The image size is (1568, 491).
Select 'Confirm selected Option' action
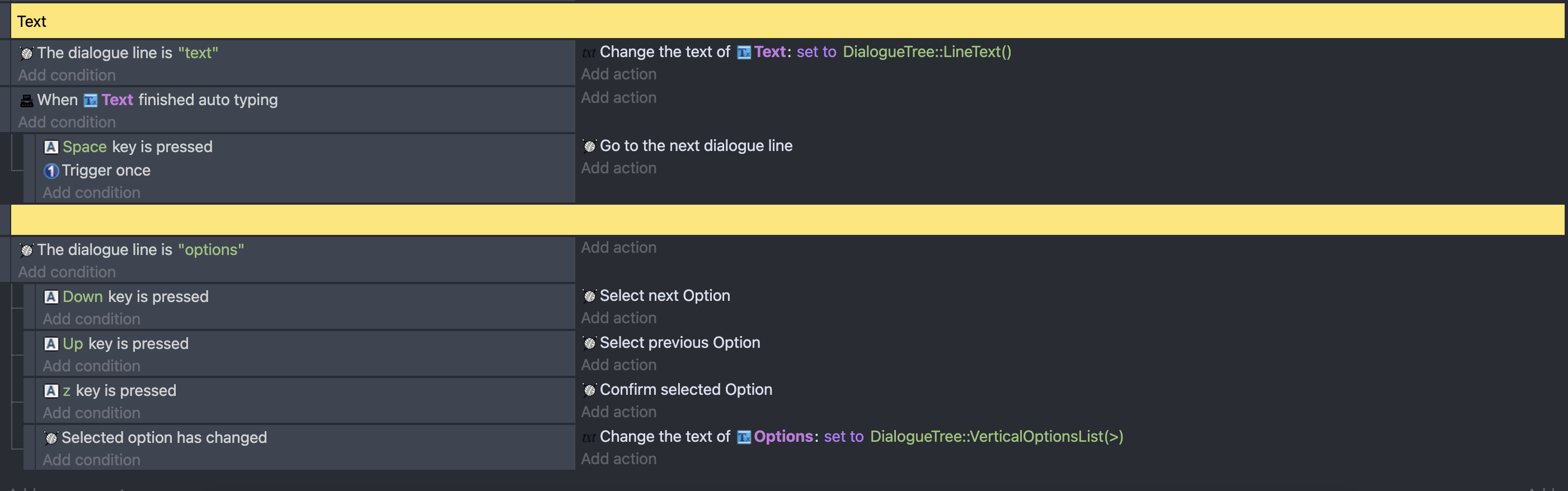[x=686, y=389]
